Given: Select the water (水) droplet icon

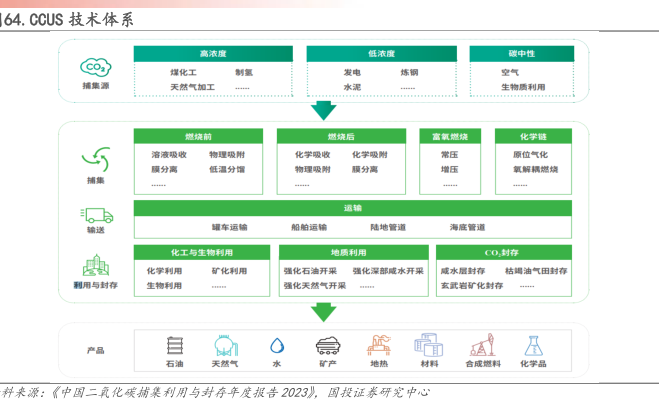Looking at the screenshot, I should coord(275,347).
